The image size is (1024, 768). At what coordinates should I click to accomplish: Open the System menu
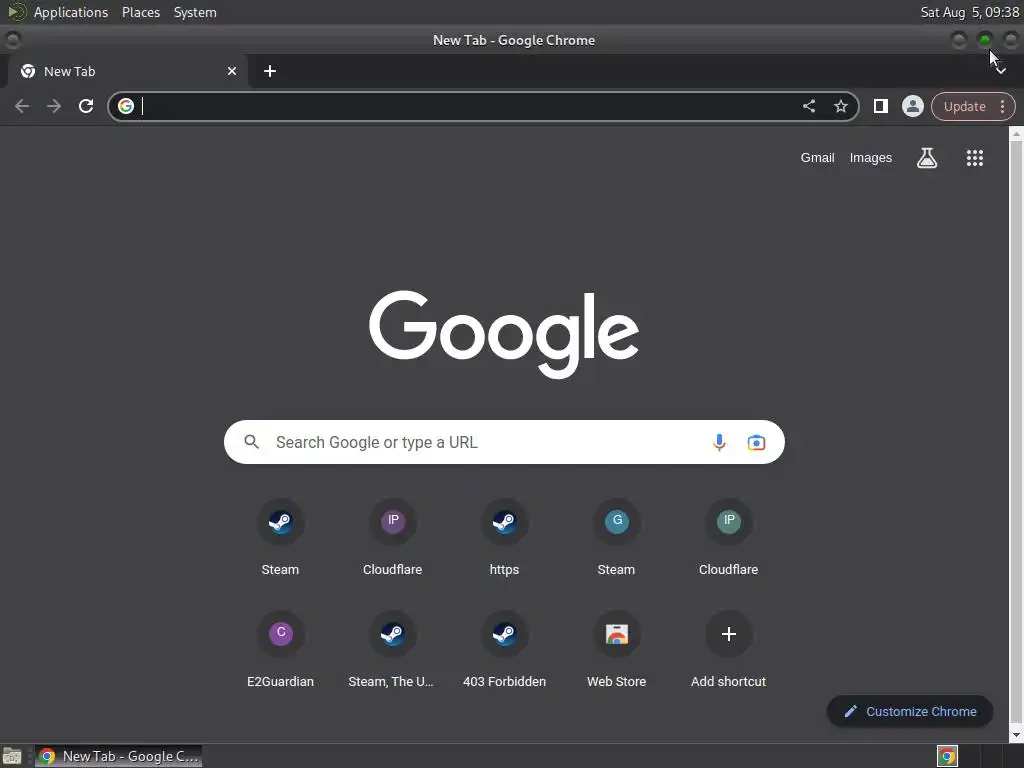click(195, 12)
